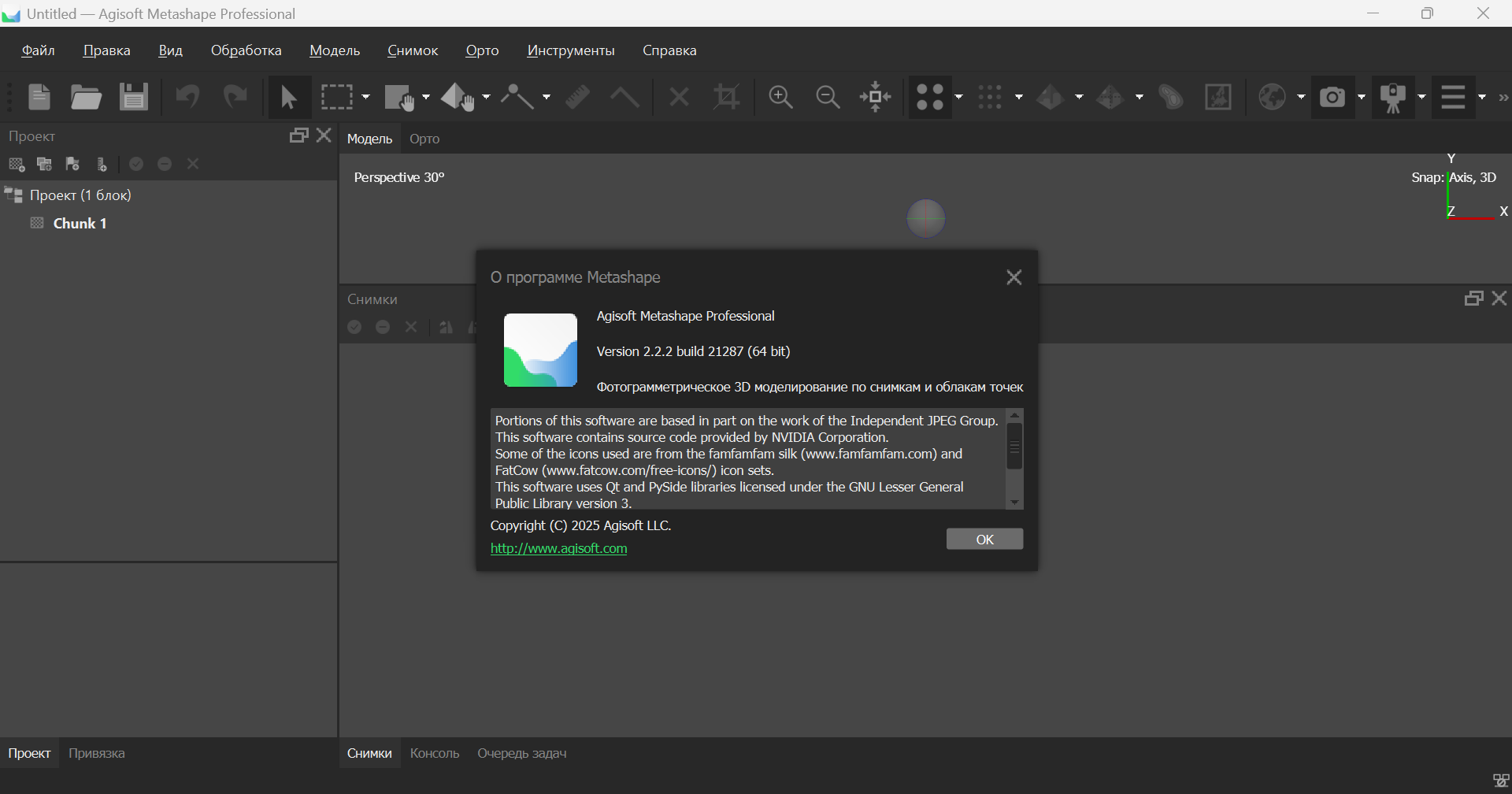Screen dimensions: 1512x794
Task: Switch to the Консоль tab
Action: click(434, 753)
